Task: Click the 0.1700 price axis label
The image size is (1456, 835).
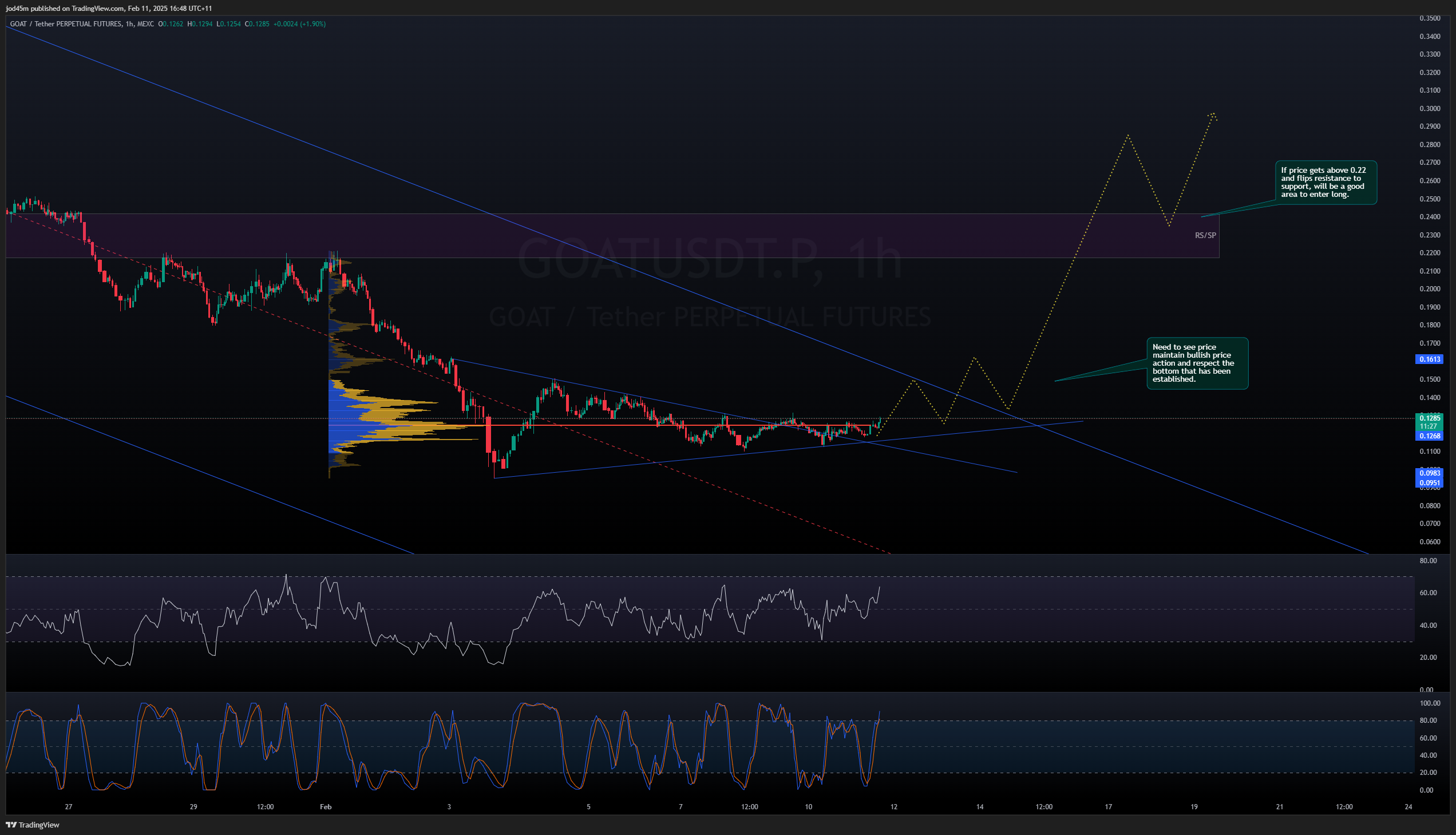Action: click(x=1430, y=343)
